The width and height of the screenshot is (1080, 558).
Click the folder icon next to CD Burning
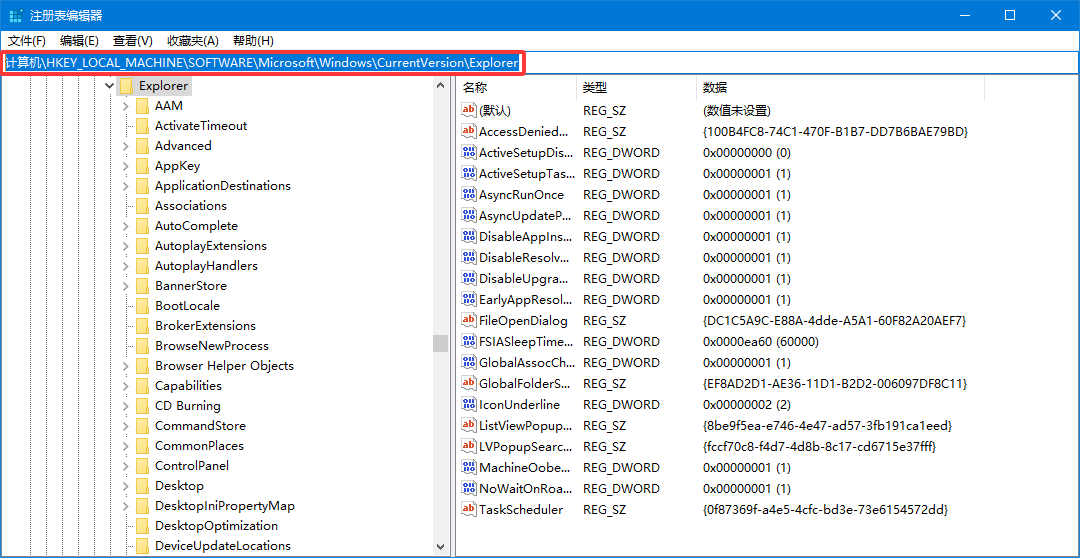pos(142,406)
